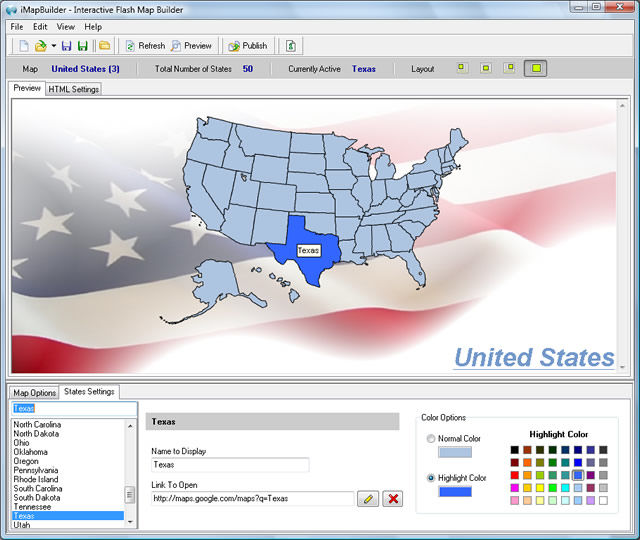Select the Highlight Color radio button
Viewport: 640px width, 540px height.
[x=431, y=478]
